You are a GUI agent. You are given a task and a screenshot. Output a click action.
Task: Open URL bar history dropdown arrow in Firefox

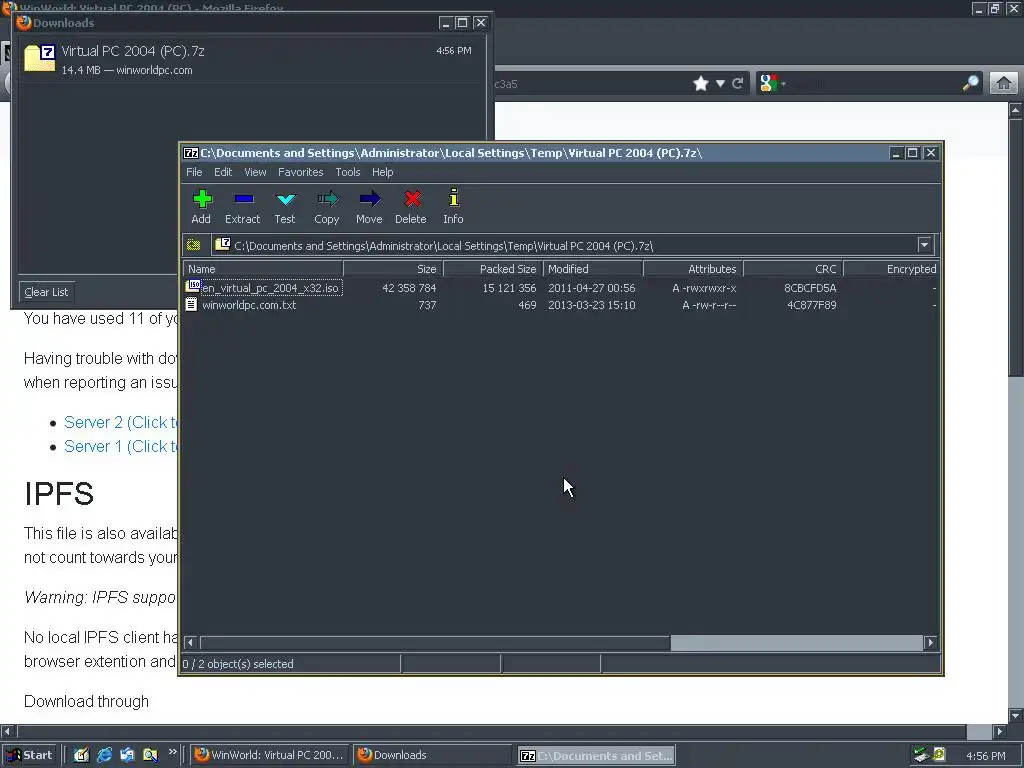coord(720,84)
